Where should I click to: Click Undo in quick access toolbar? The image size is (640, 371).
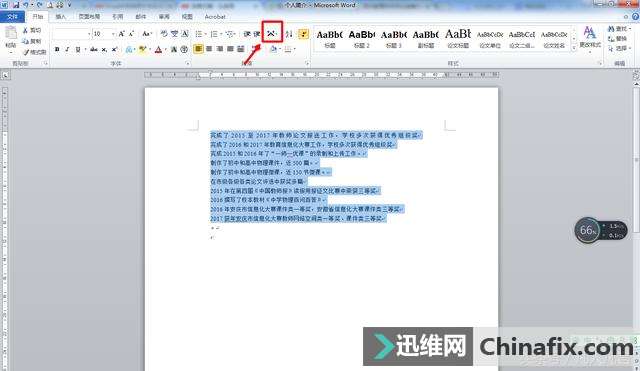[x=26, y=5]
